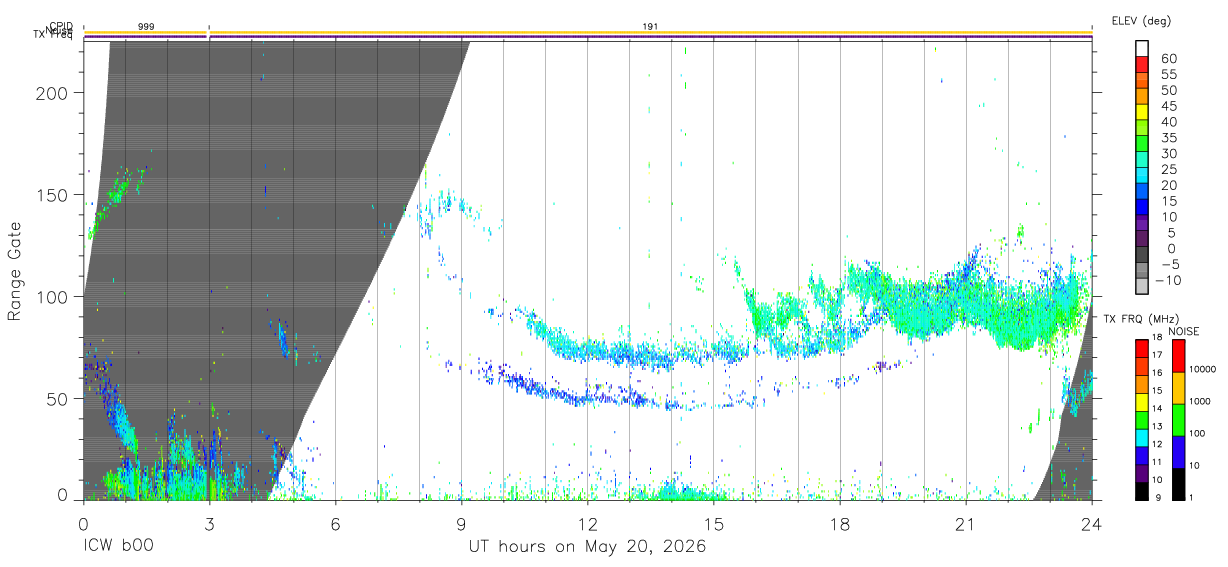Click the '9' TX frequency scale label
The image size is (1228, 567).
(1158, 497)
